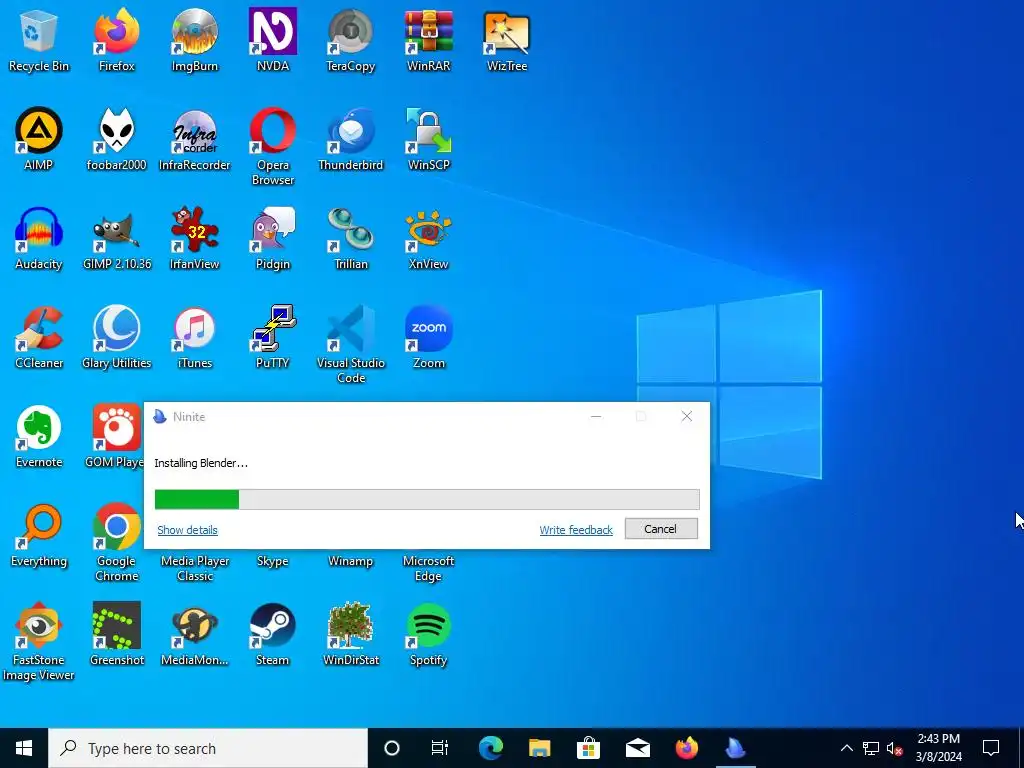1024x768 pixels.
Task: Select the Recycle Bin desktop icon
Action: coord(39,39)
